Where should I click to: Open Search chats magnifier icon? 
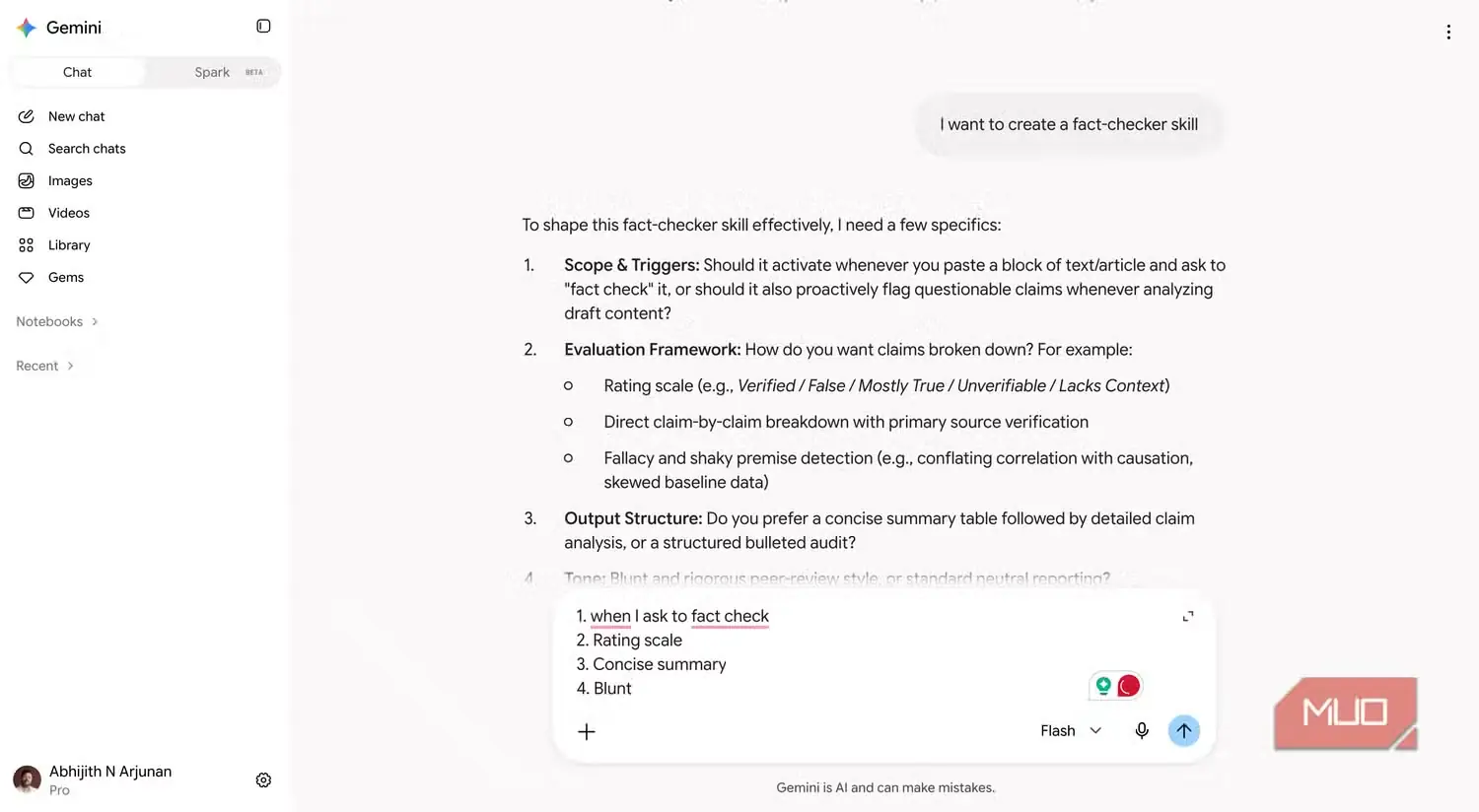[x=27, y=149]
